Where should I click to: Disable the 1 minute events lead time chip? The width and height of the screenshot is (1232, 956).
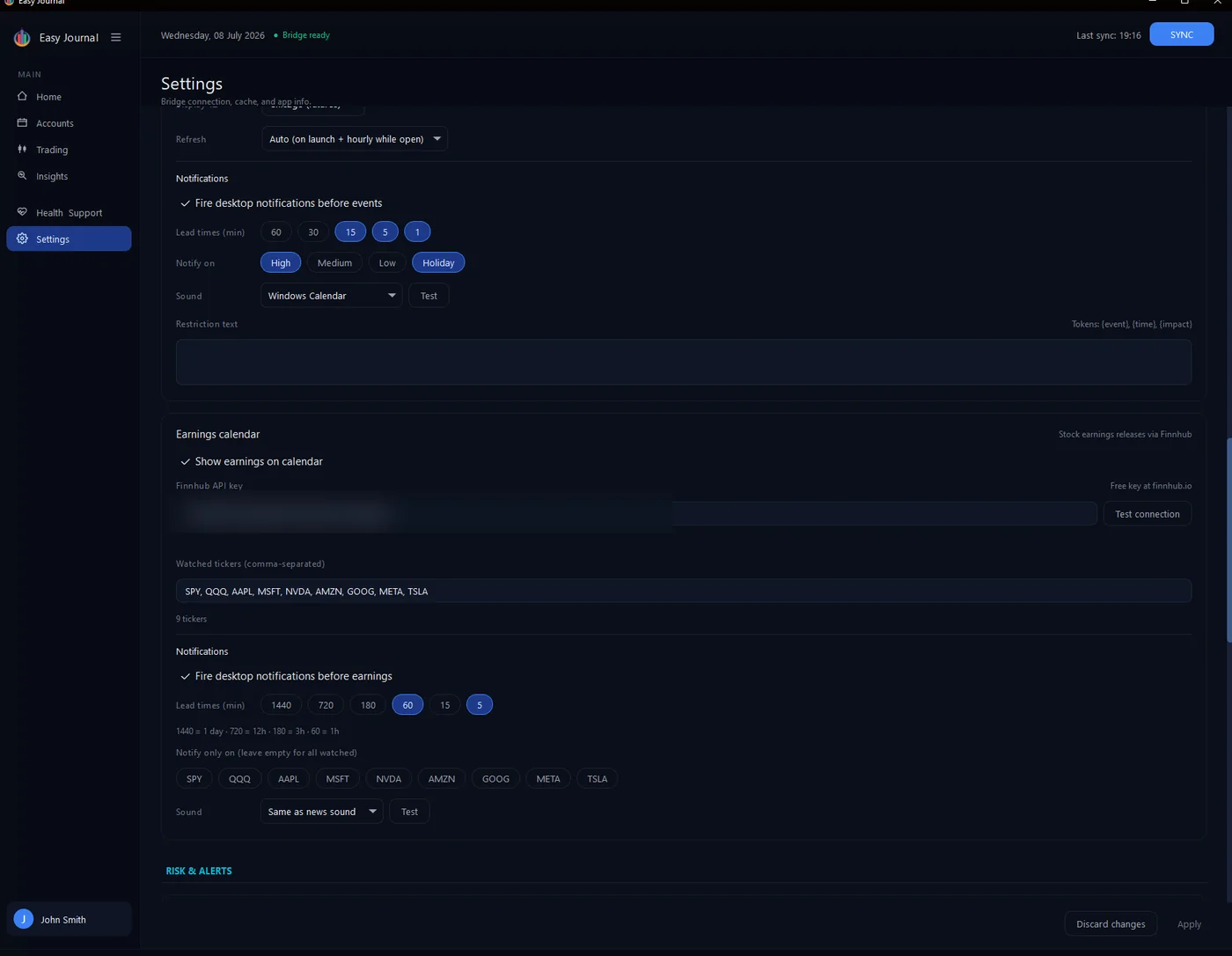click(x=417, y=232)
